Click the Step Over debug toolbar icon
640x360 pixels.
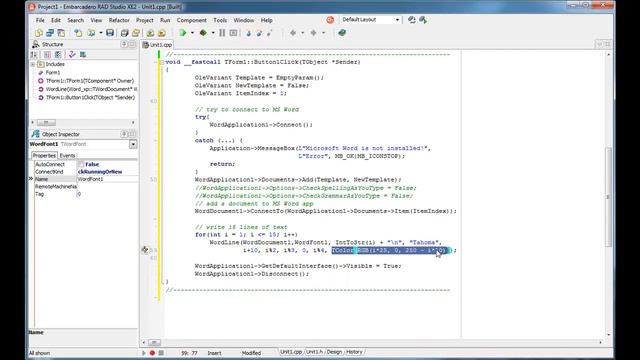pyautogui.click(x=259, y=33)
